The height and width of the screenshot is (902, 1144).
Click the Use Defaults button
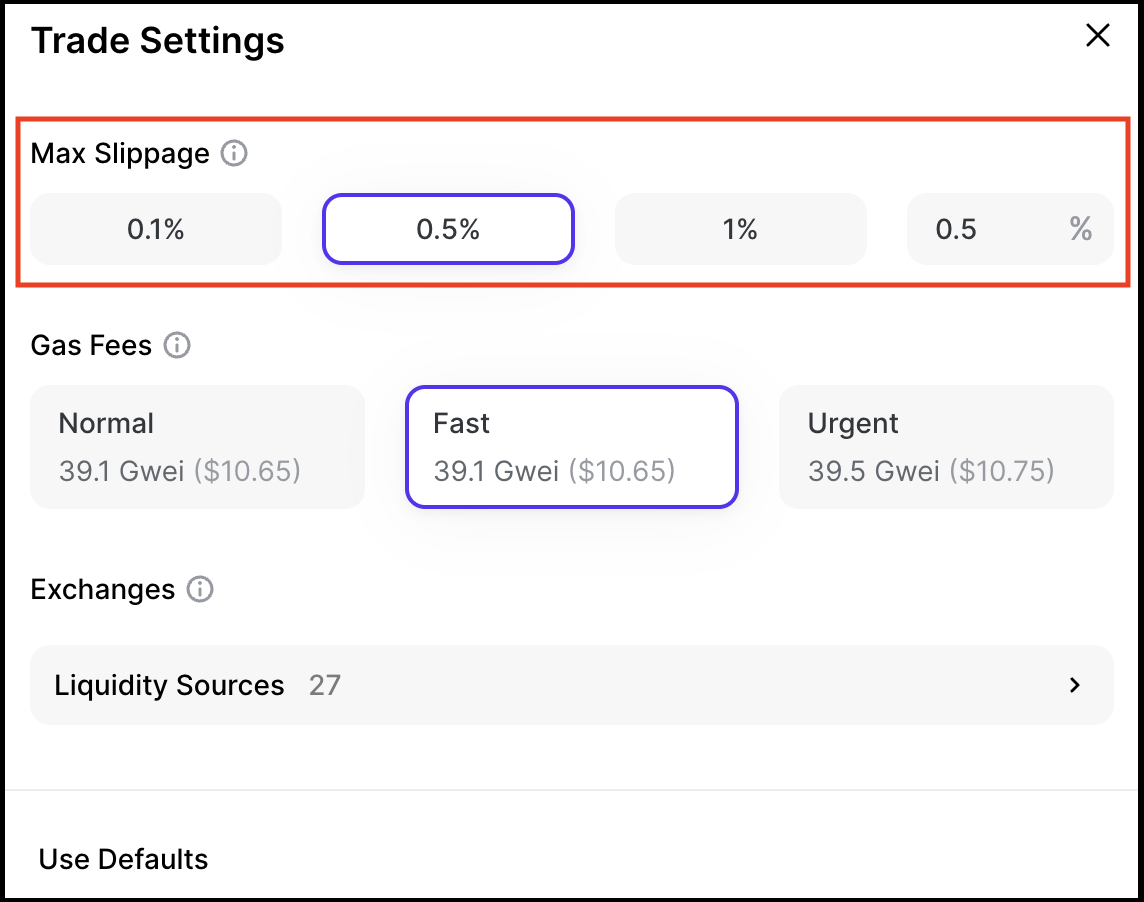[x=124, y=859]
